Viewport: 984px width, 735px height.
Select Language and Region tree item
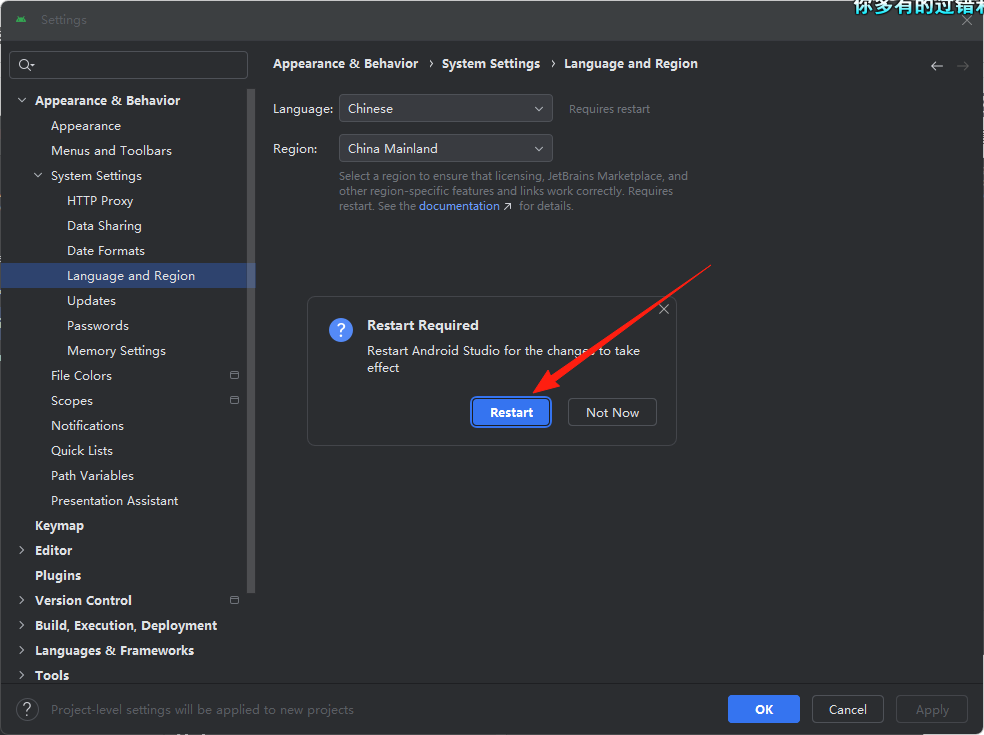(128, 276)
